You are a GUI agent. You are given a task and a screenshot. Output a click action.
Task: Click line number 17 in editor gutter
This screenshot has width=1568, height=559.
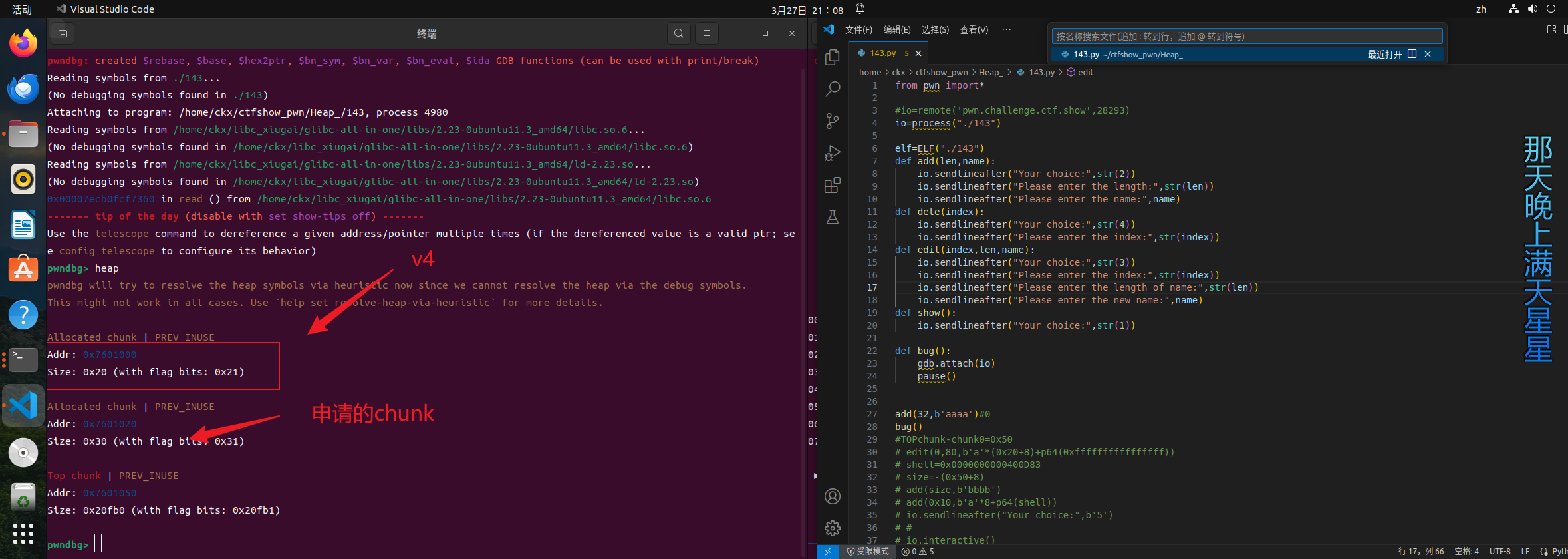click(872, 287)
